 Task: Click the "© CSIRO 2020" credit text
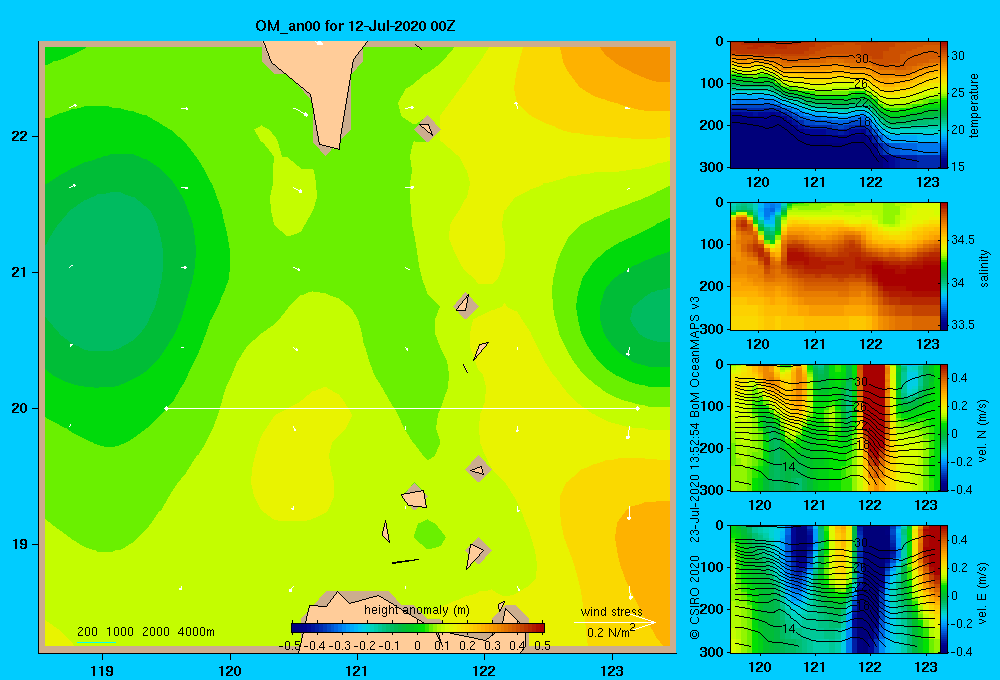click(x=695, y=597)
